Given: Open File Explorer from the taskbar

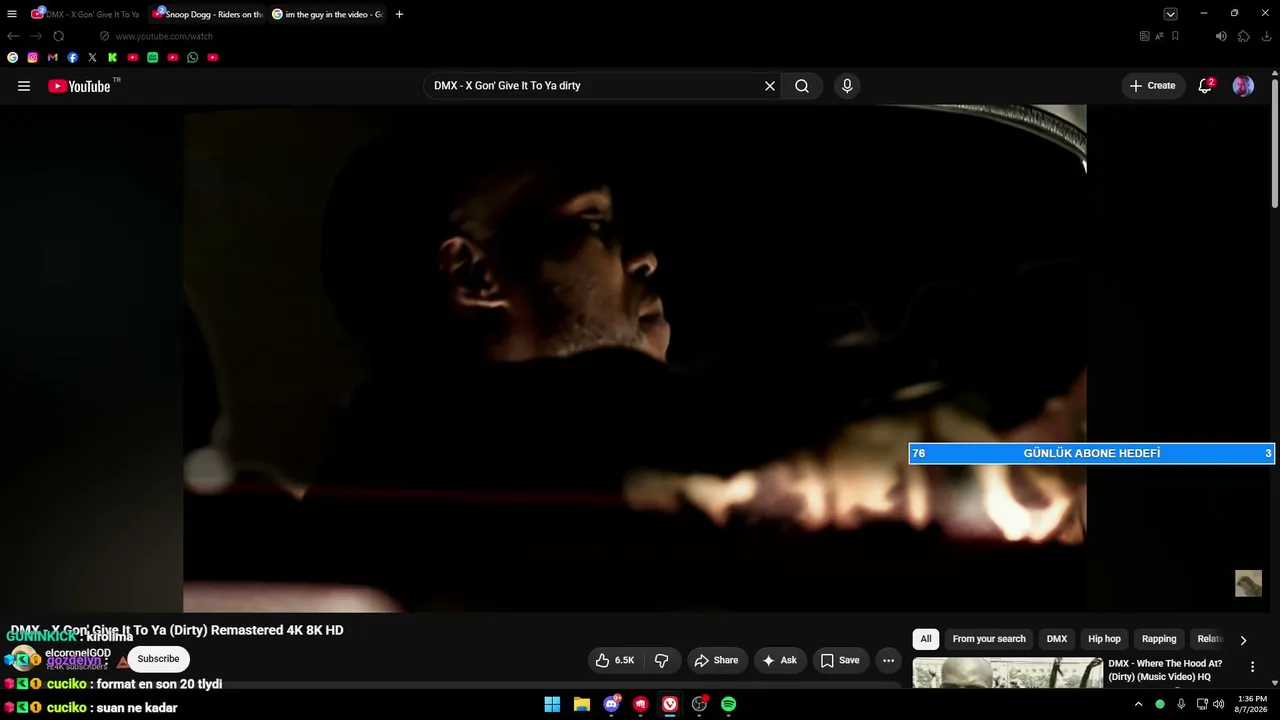Looking at the screenshot, I should point(582,704).
